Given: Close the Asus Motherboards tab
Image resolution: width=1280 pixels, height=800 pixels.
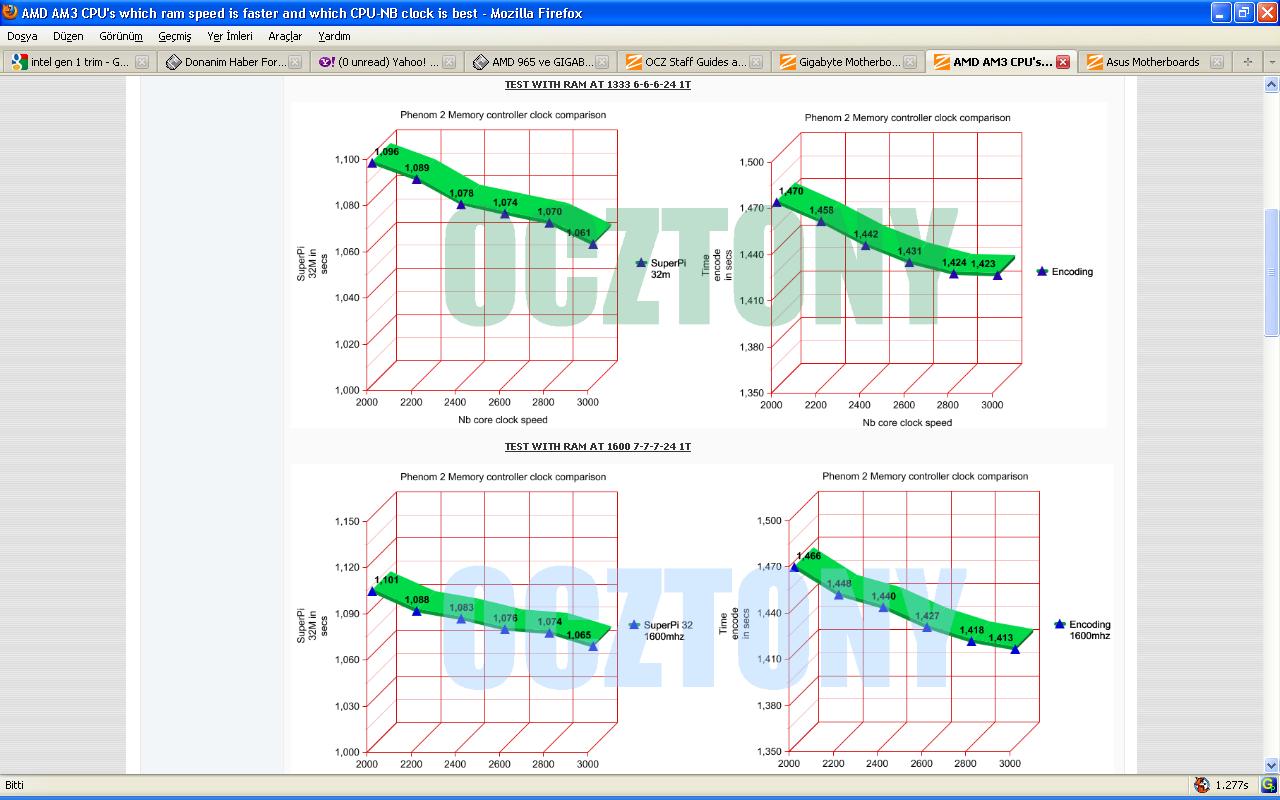Looking at the screenshot, I should [x=1217, y=62].
